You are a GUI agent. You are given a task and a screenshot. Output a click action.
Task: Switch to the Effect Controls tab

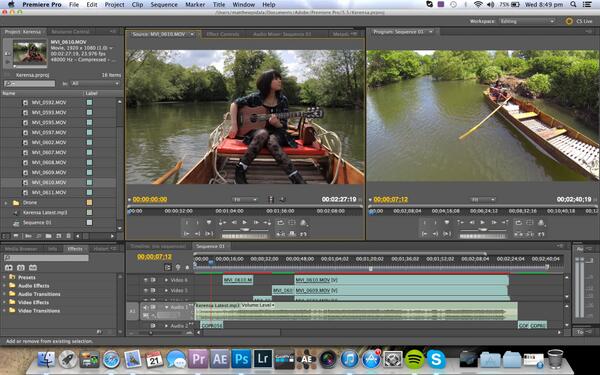click(x=223, y=34)
